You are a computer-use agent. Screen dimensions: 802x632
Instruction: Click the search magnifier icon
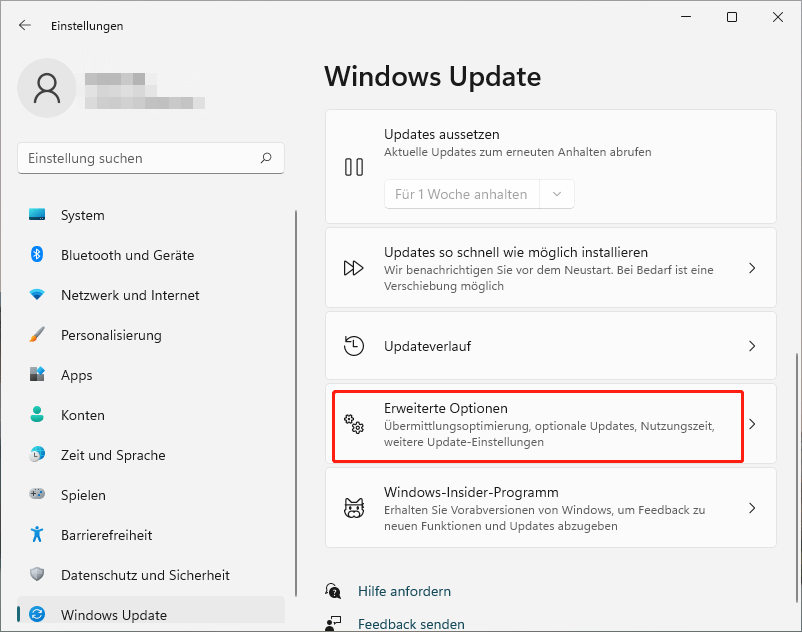(x=266, y=158)
